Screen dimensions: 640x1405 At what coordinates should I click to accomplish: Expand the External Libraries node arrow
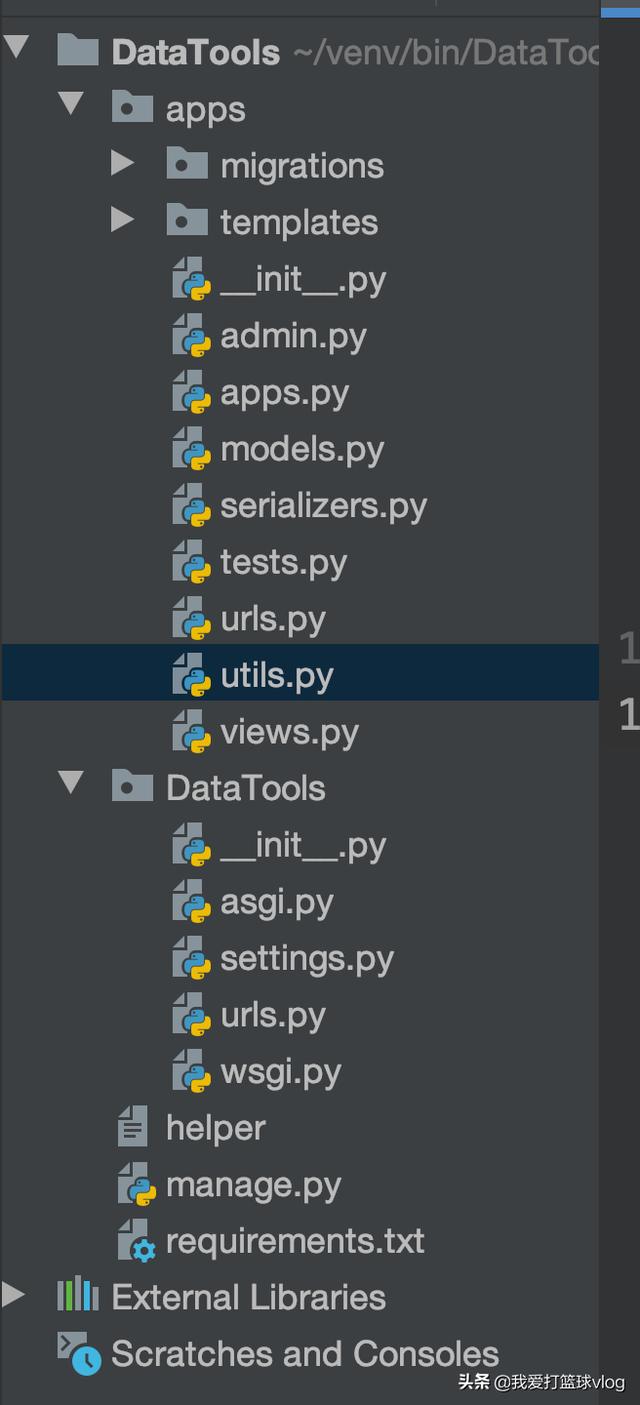13,1296
